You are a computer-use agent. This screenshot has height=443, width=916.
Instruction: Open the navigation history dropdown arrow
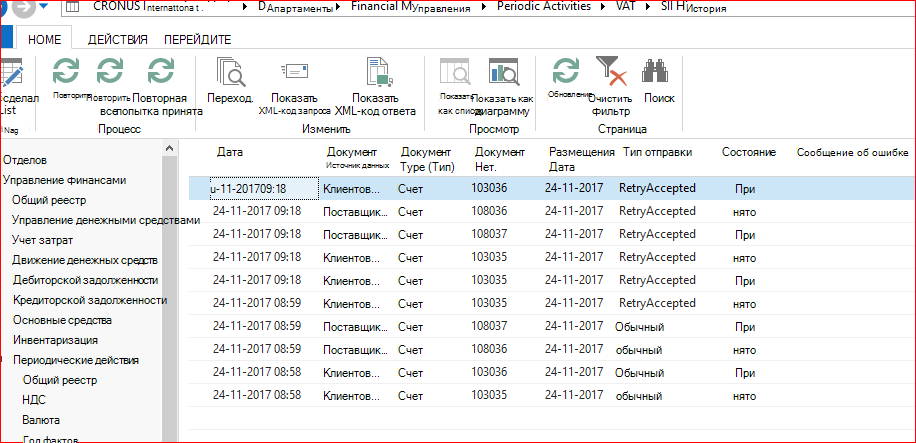45,8
